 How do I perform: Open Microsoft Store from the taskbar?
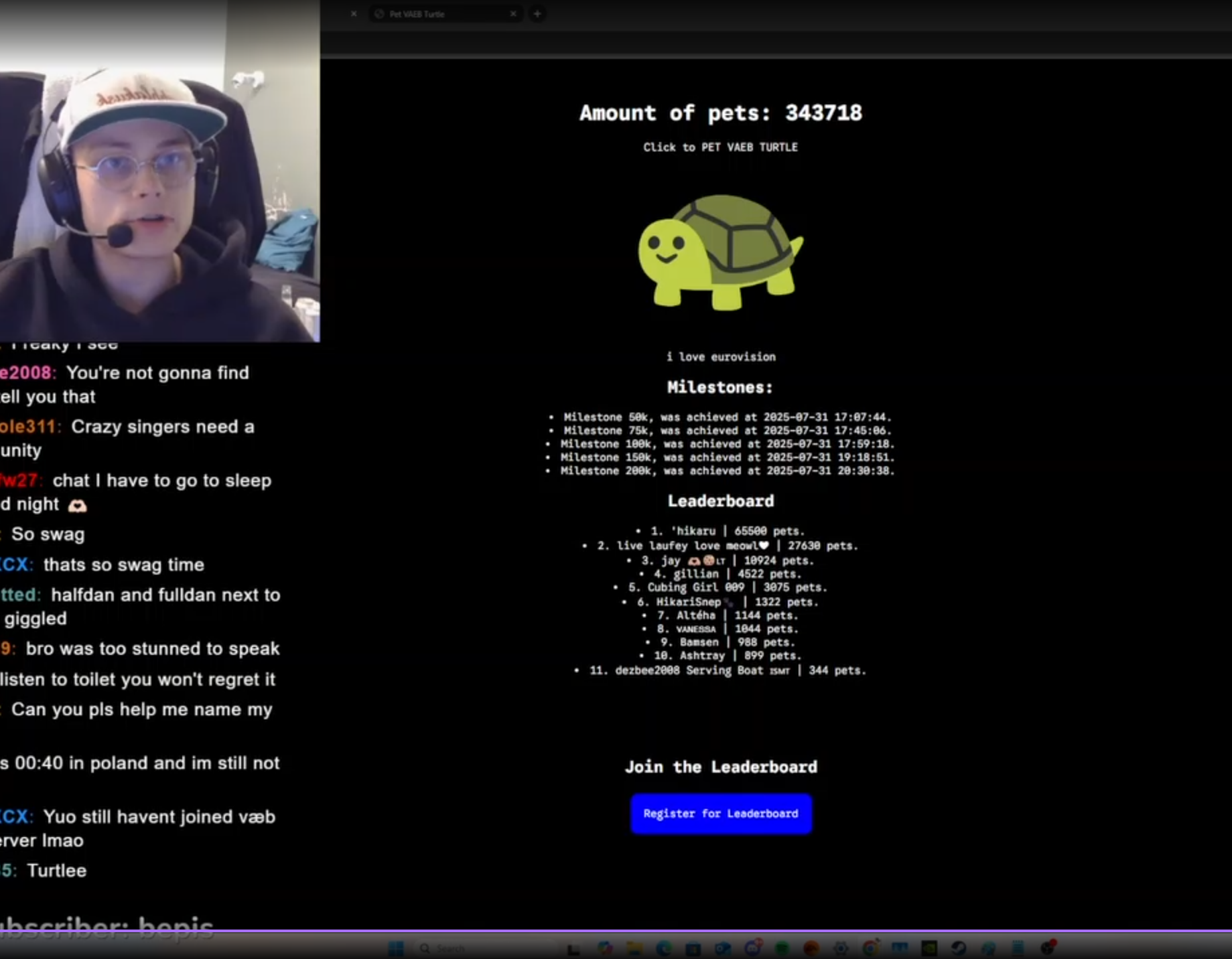(693, 948)
